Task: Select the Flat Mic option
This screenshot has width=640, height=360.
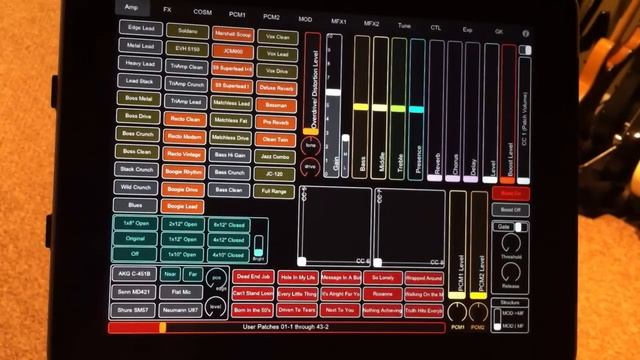Action: click(x=181, y=292)
